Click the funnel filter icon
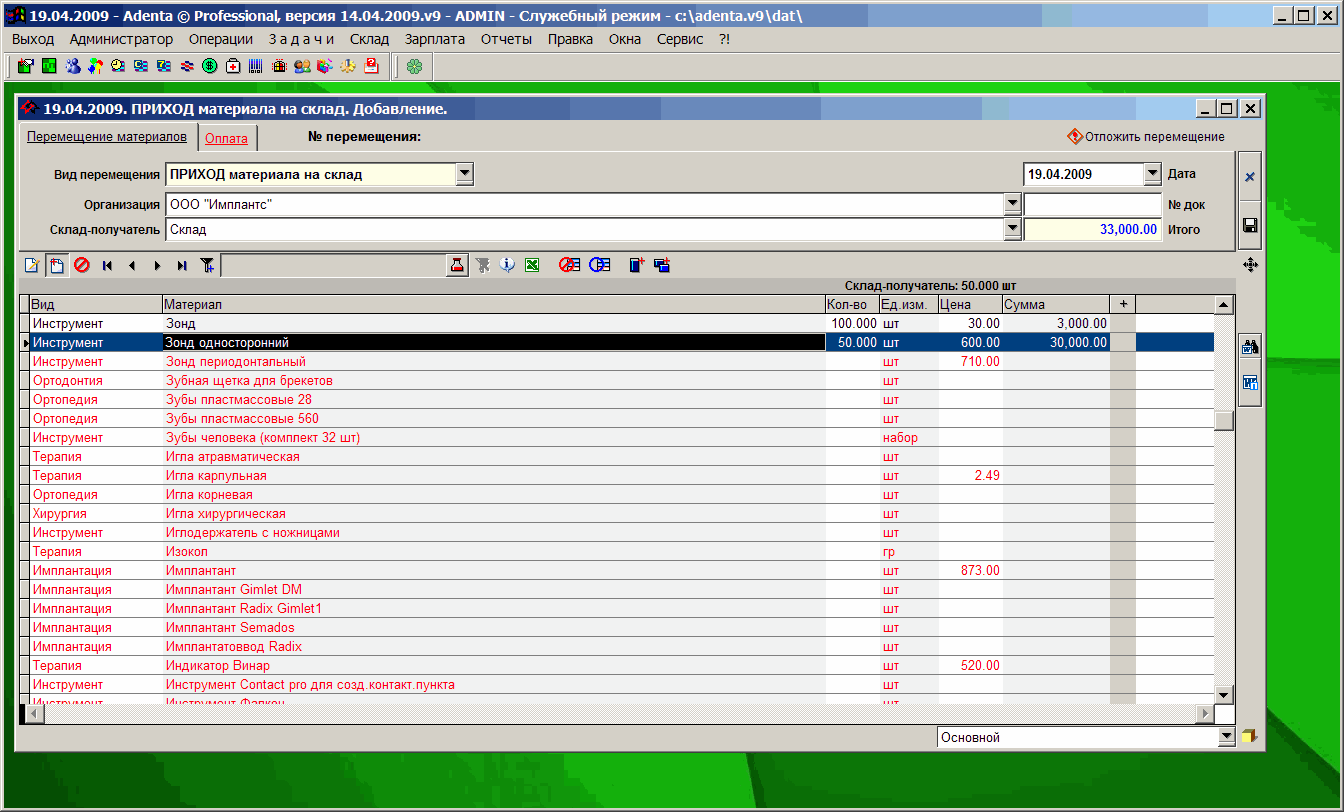Screen dimensions: 1344x812 (207, 265)
